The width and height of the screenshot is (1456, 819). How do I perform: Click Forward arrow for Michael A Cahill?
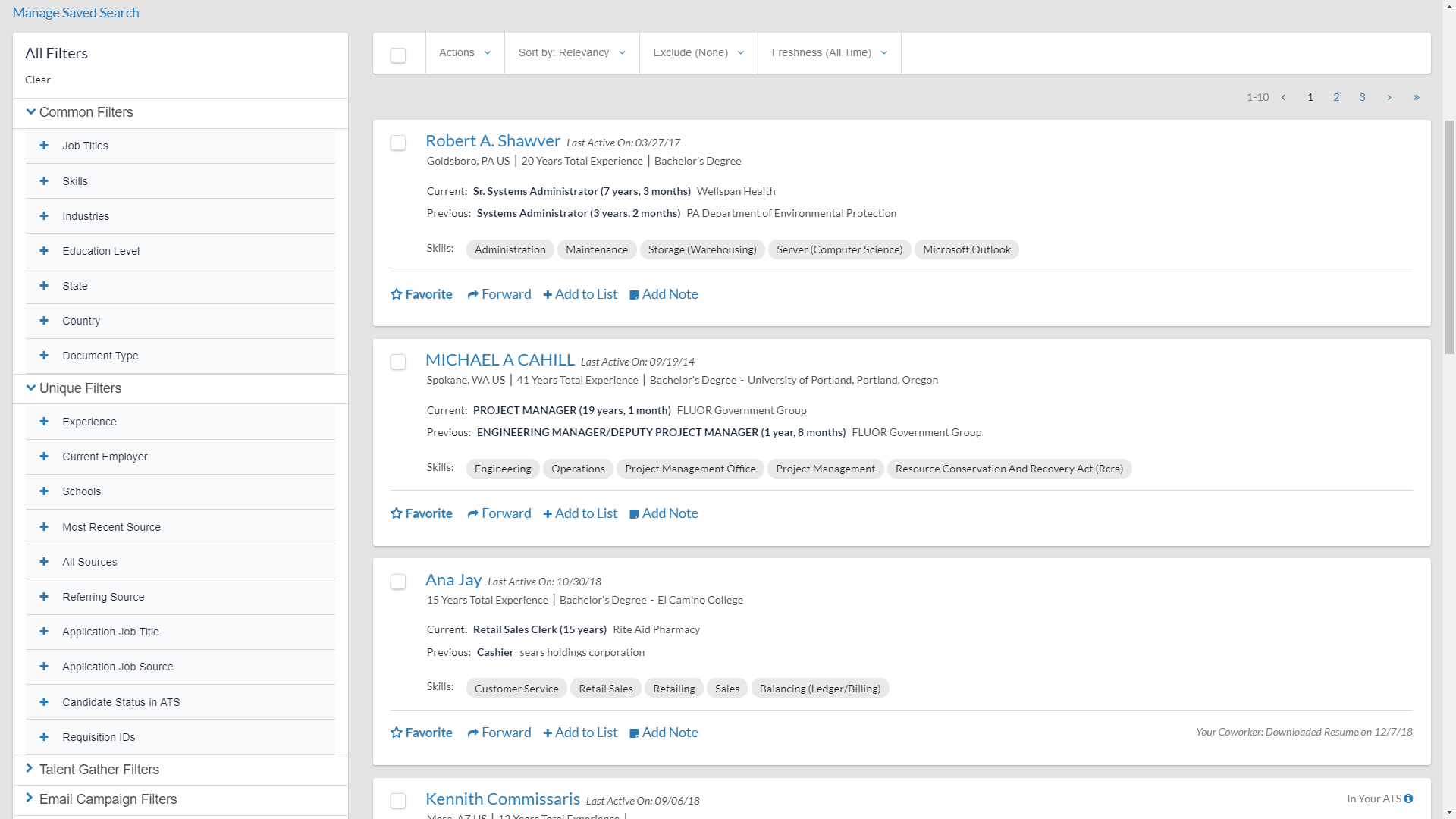point(473,513)
